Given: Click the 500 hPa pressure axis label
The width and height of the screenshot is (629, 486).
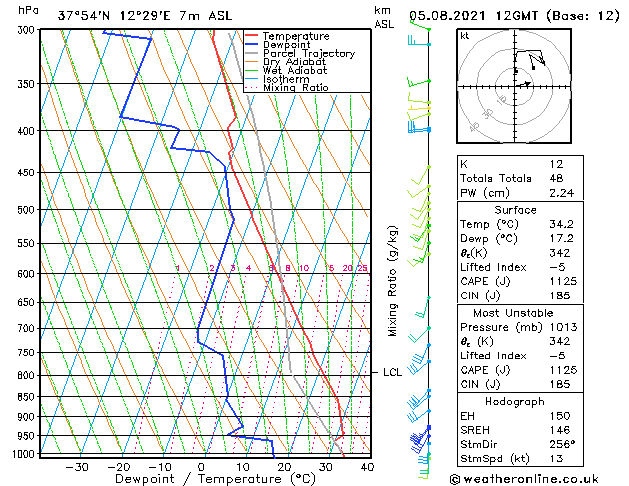Looking at the screenshot, I should click(26, 210).
